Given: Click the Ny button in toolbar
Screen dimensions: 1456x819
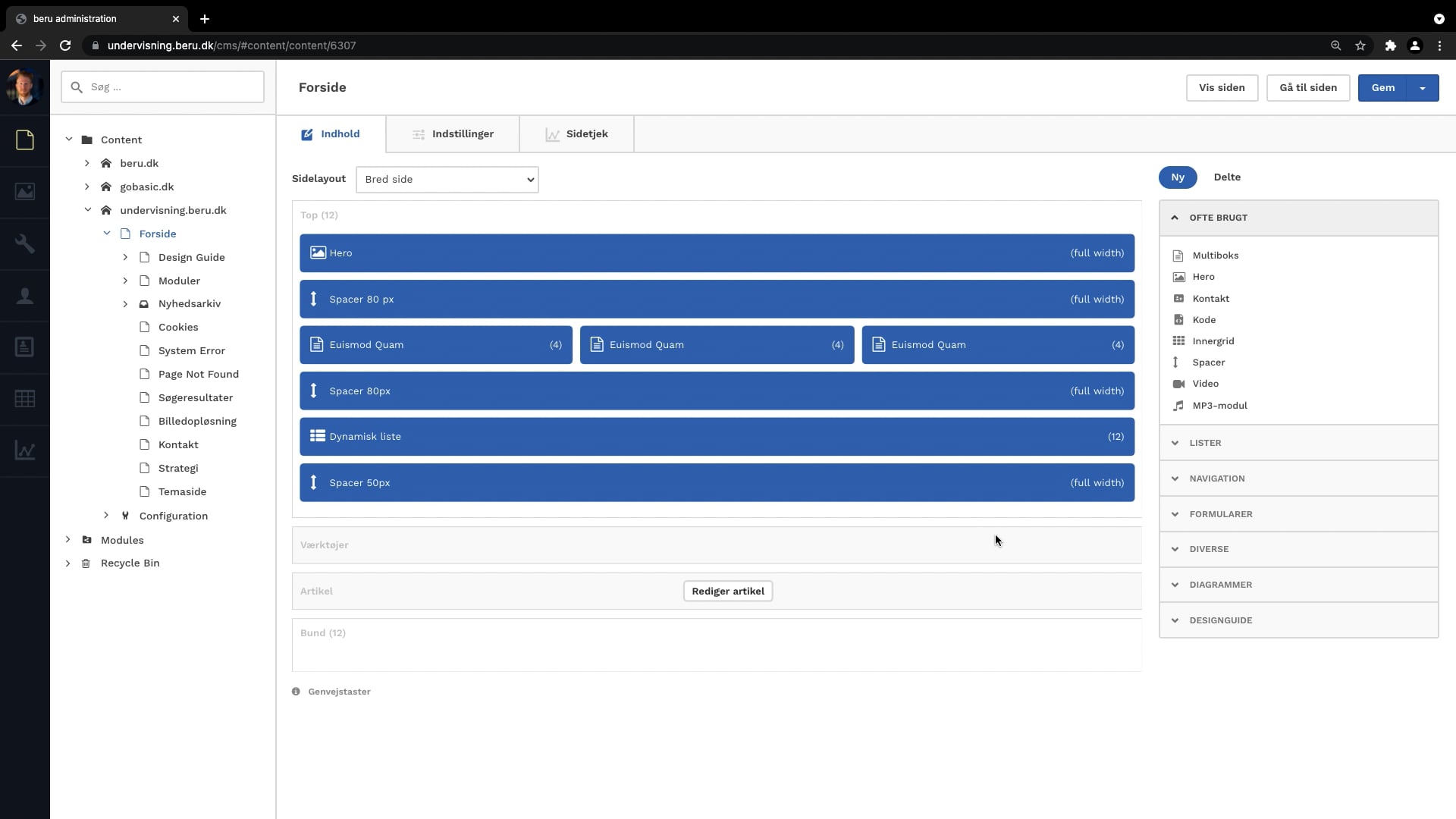Looking at the screenshot, I should pos(1177,177).
